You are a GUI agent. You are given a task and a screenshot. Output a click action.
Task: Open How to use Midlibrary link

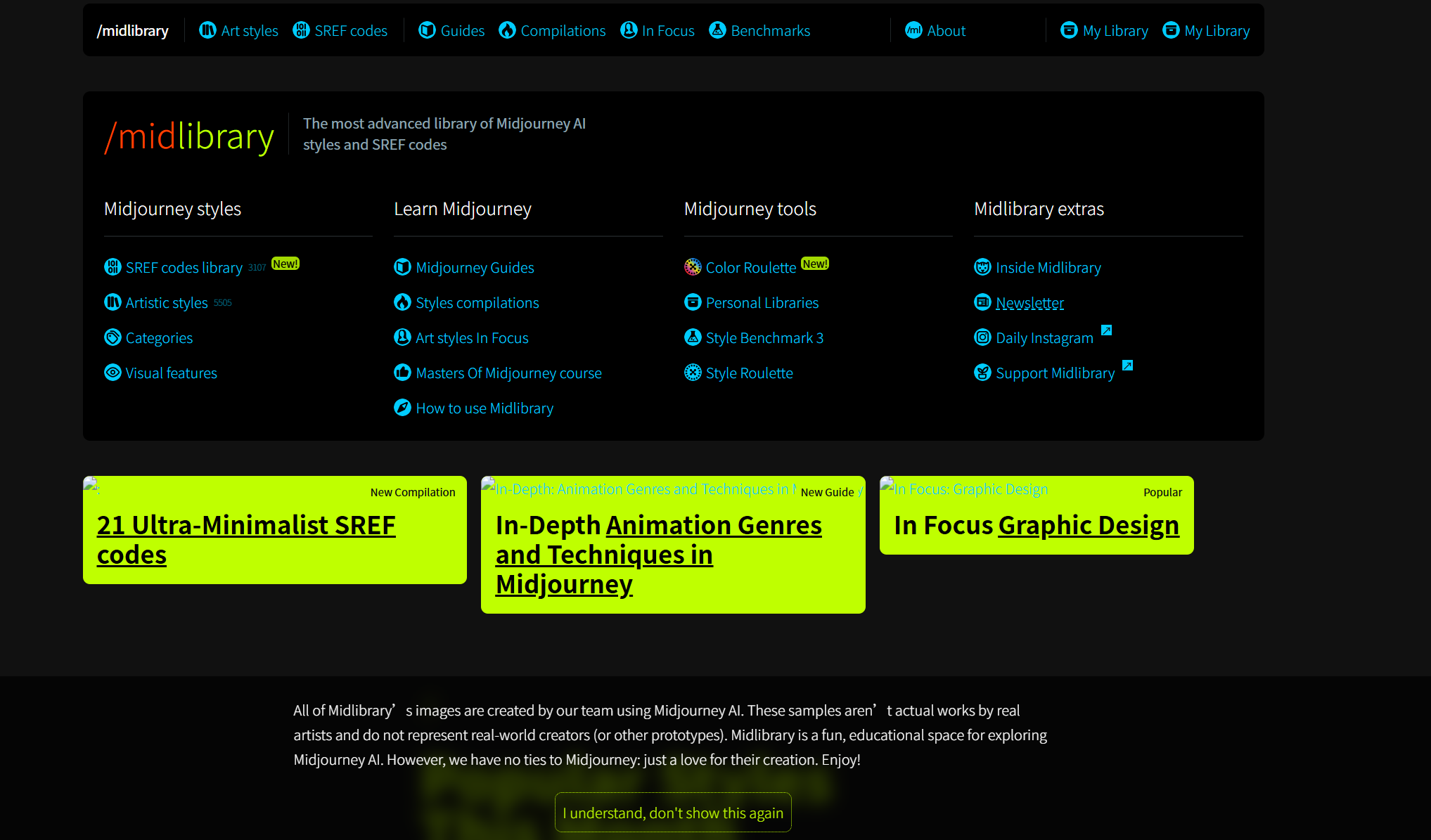(485, 408)
